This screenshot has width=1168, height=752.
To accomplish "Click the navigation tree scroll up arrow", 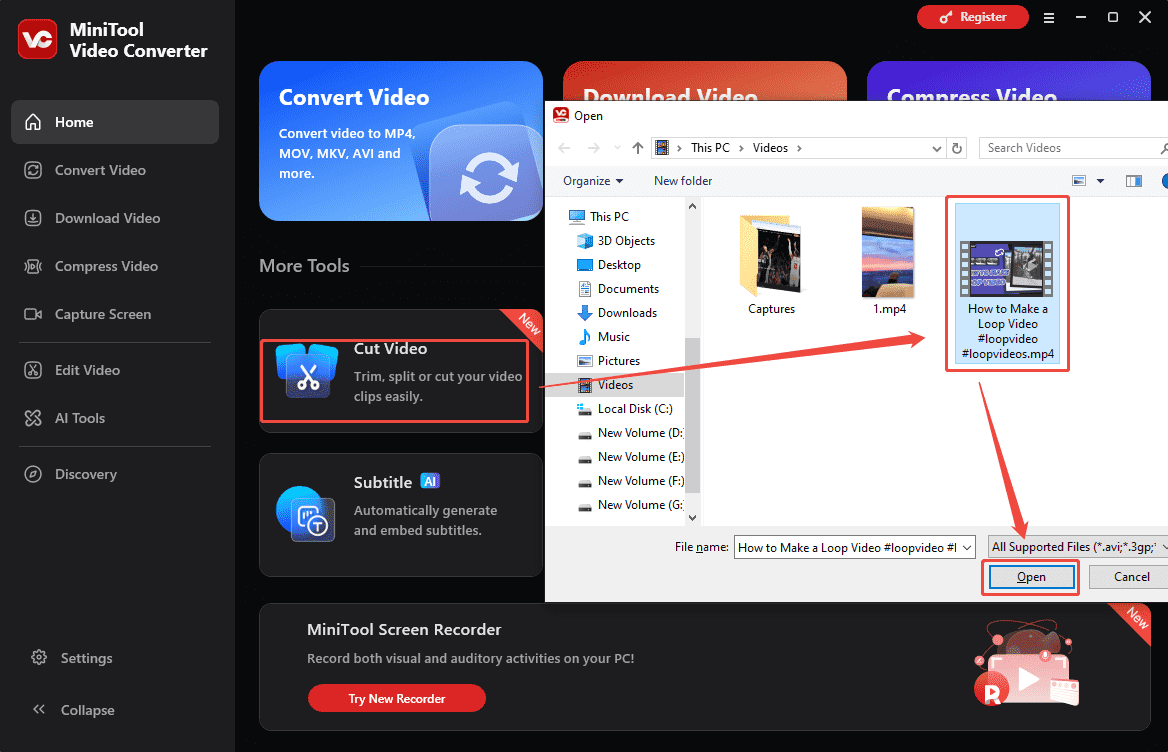I will [692, 206].
